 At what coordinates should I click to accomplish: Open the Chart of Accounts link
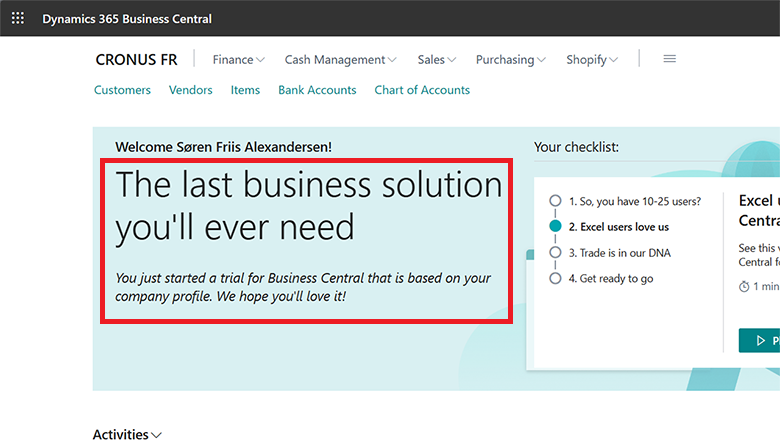[422, 90]
